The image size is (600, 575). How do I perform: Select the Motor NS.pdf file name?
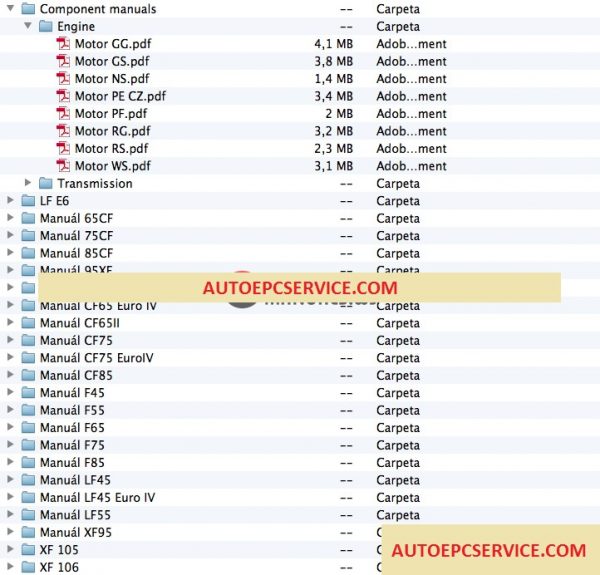[x=112, y=79]
